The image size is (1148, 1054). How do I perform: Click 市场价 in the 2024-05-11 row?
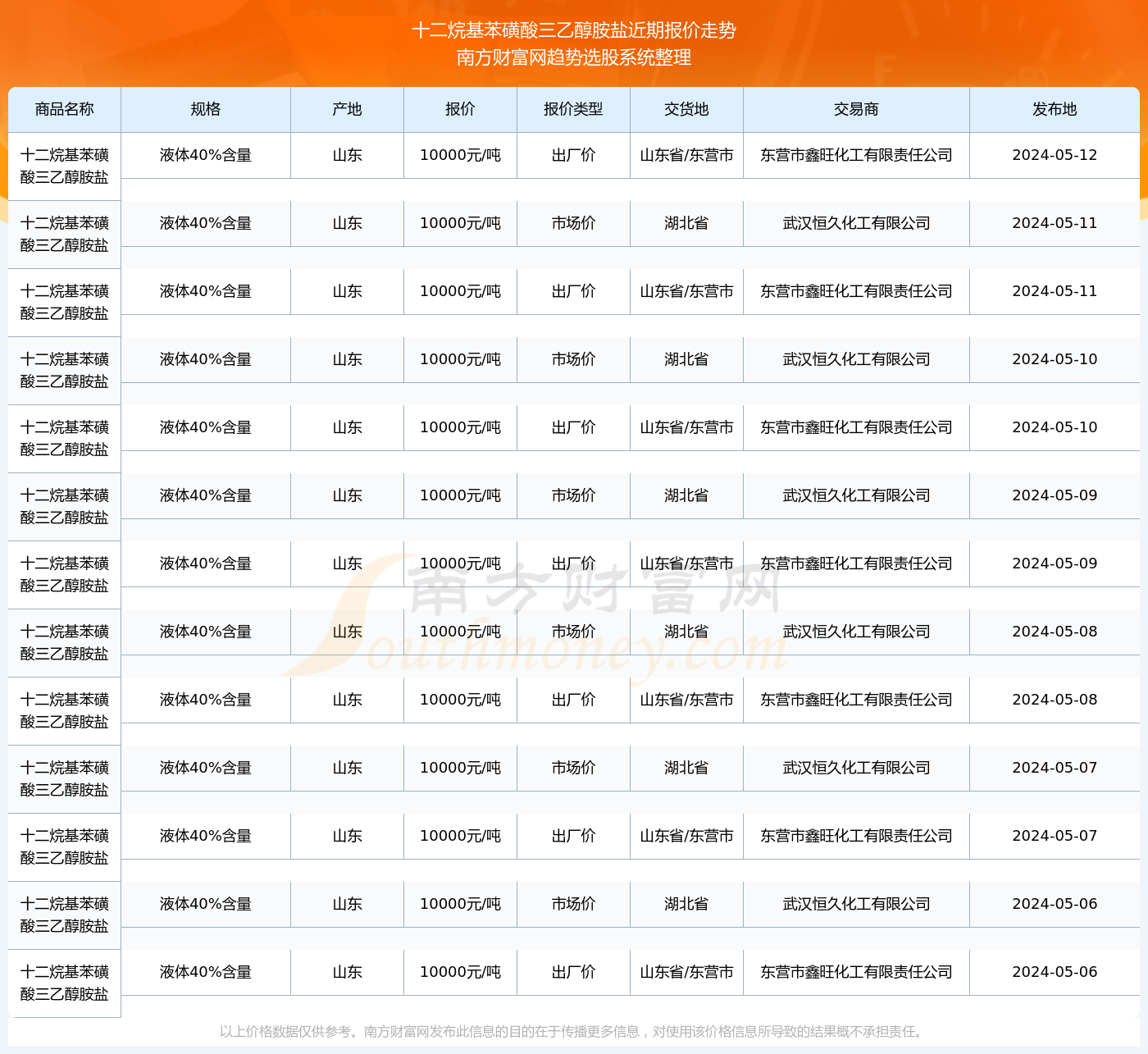pyautogui.click(x=574, y=223)
